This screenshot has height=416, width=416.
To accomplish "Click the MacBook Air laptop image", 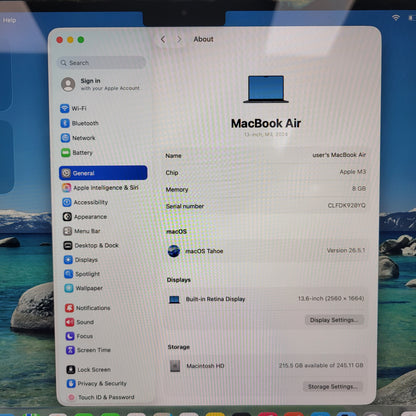I will coord(266,89).
